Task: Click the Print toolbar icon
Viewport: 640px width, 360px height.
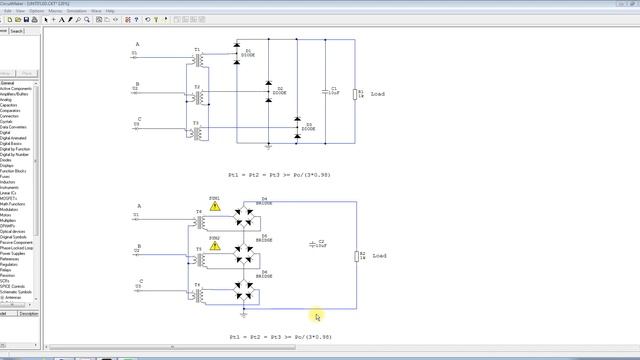Action: click(34, 20)
